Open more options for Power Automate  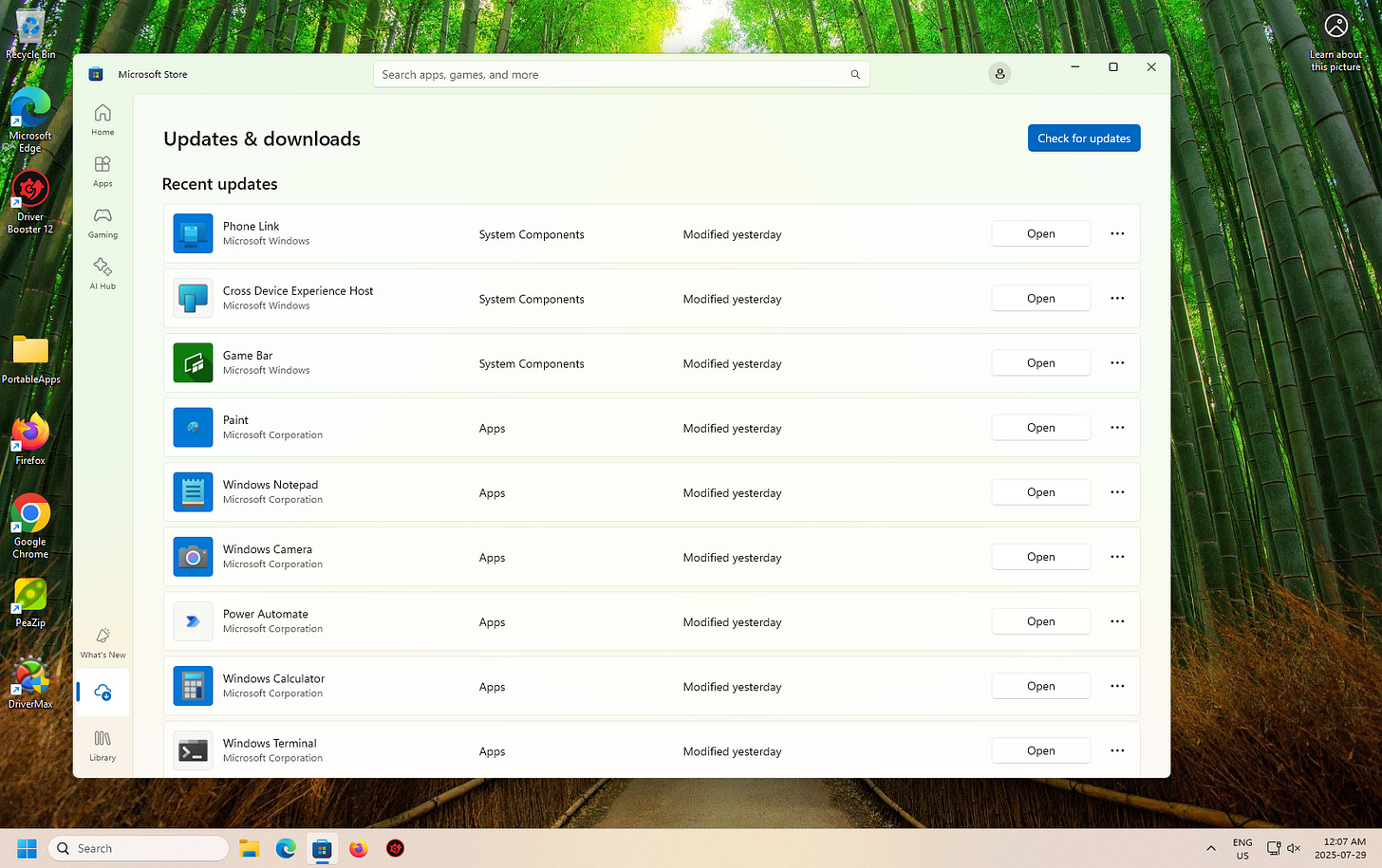pos(1117,620)
